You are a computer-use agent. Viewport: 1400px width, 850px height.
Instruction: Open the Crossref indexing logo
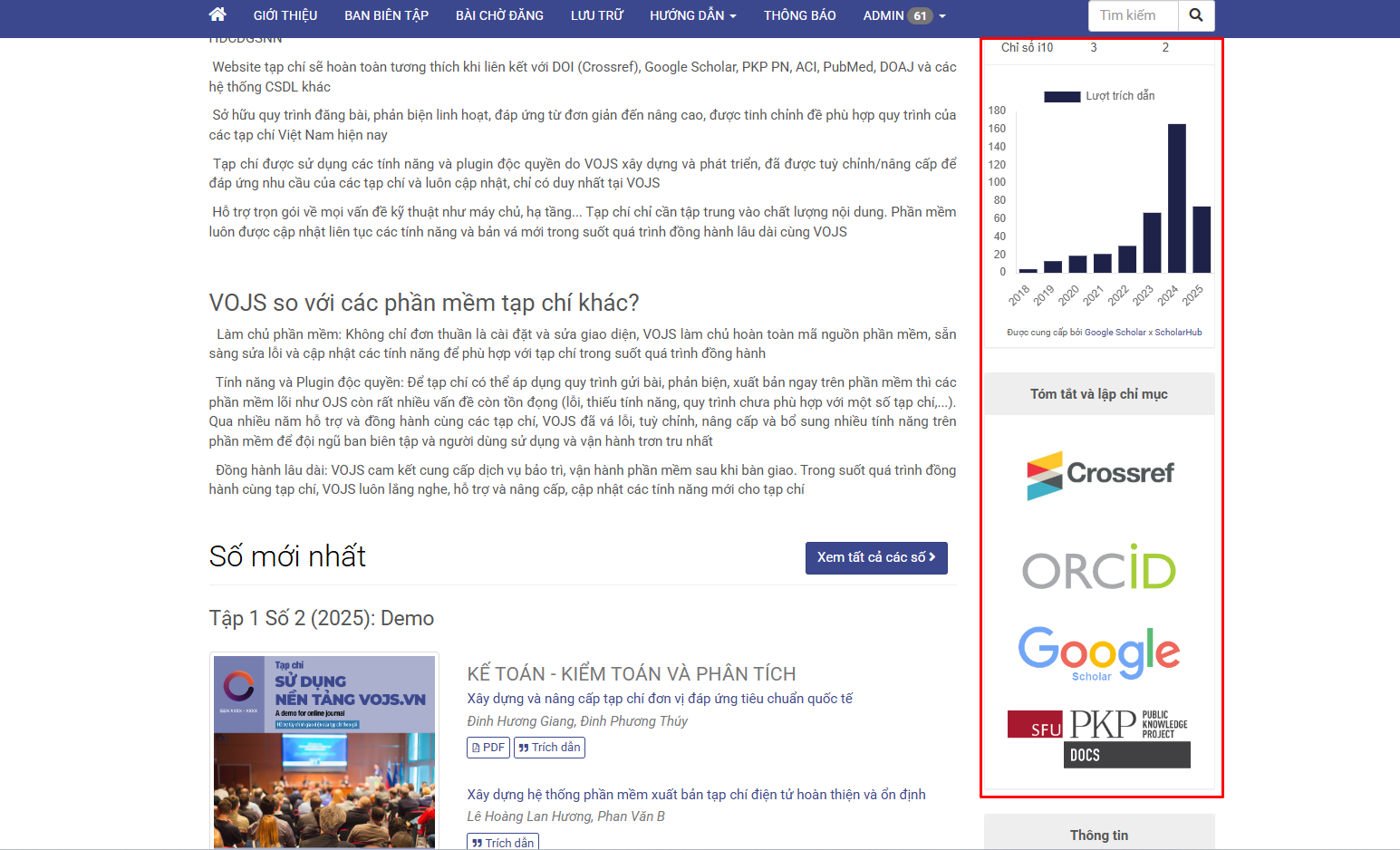pos(1099,473)
